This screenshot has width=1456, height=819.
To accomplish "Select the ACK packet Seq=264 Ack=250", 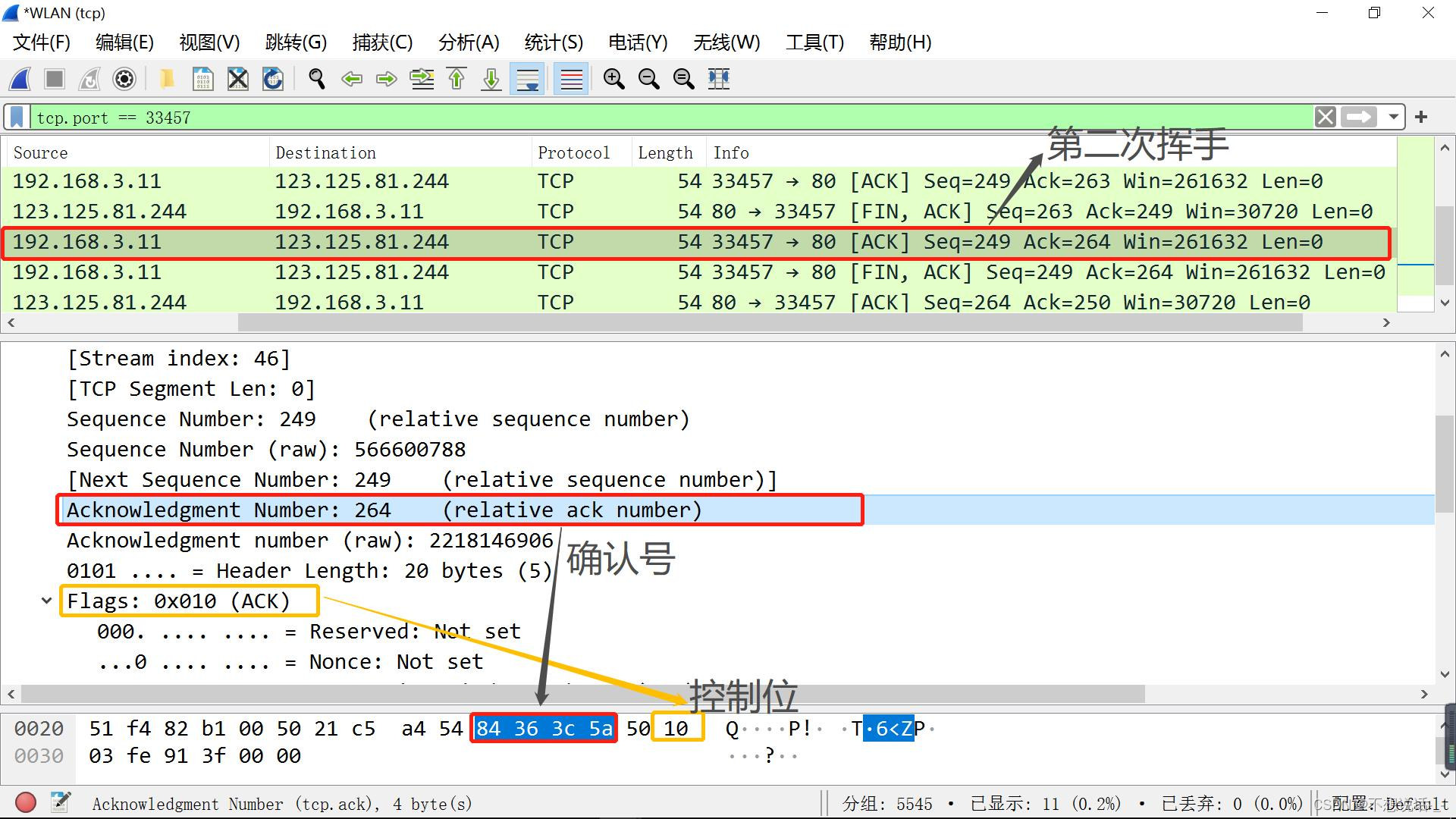I will pyautogui.click(x=698, y=302).
